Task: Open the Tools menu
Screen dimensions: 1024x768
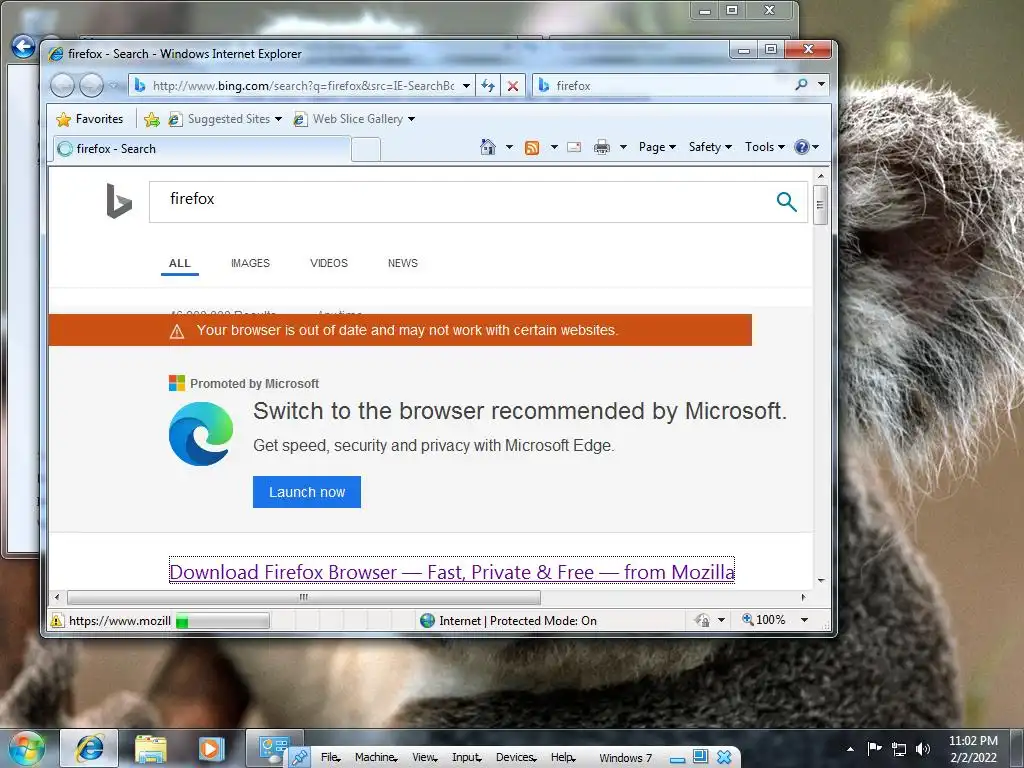Action: [765, 147]
